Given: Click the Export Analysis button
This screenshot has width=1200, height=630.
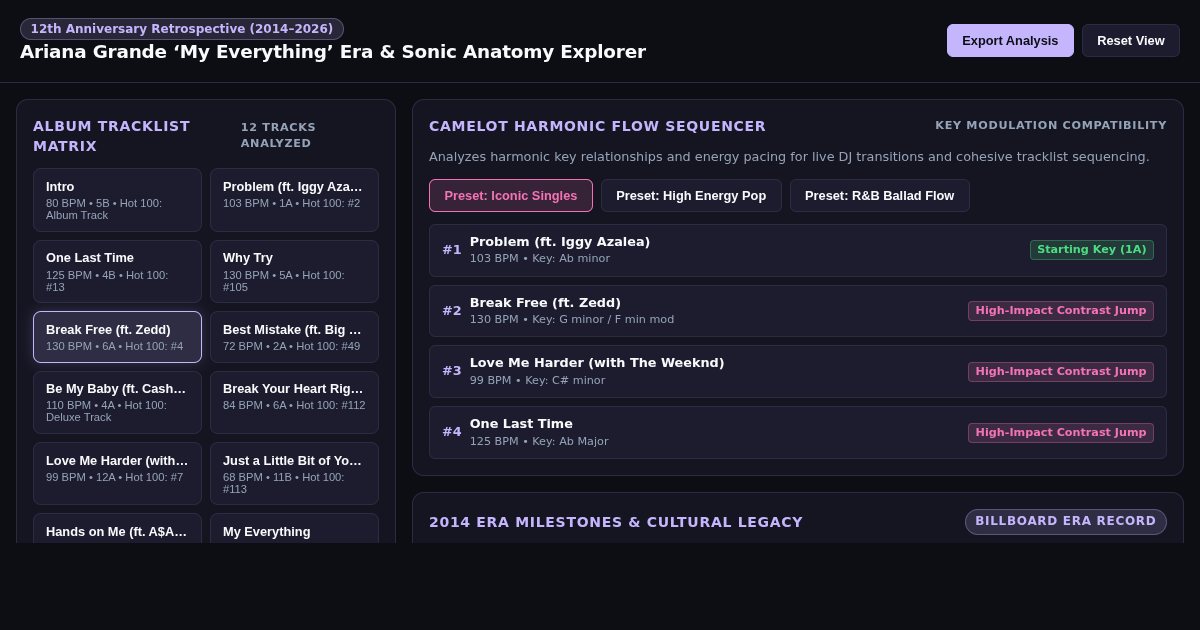Looking at the screenshot, I should [x=1010, y=41].
